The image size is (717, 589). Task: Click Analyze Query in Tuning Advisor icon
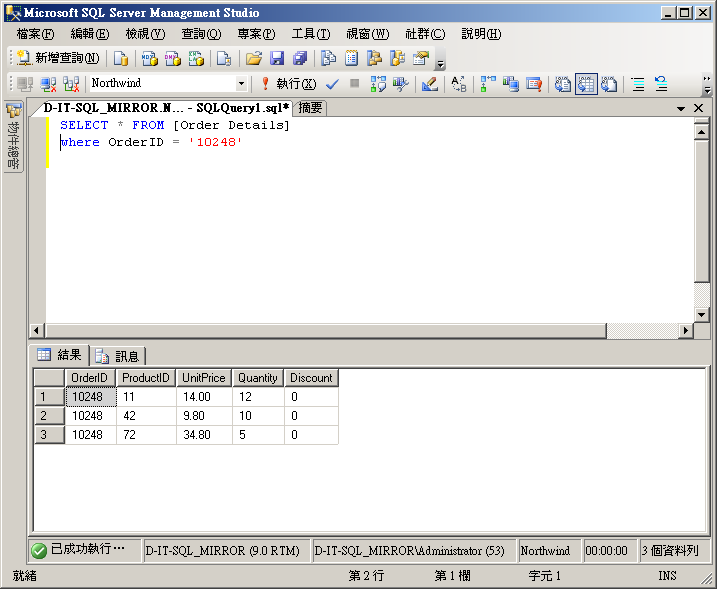pyautogui.click(x=401, y=84)
